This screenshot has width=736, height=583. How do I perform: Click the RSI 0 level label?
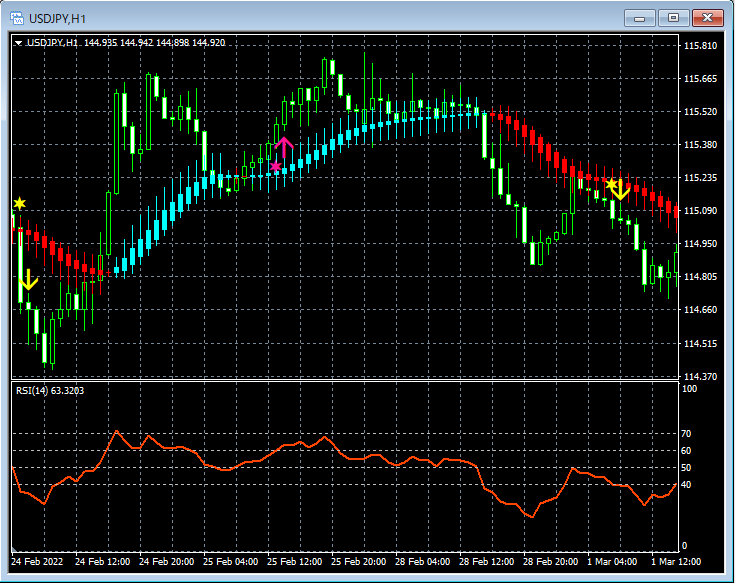pos(684,545)
